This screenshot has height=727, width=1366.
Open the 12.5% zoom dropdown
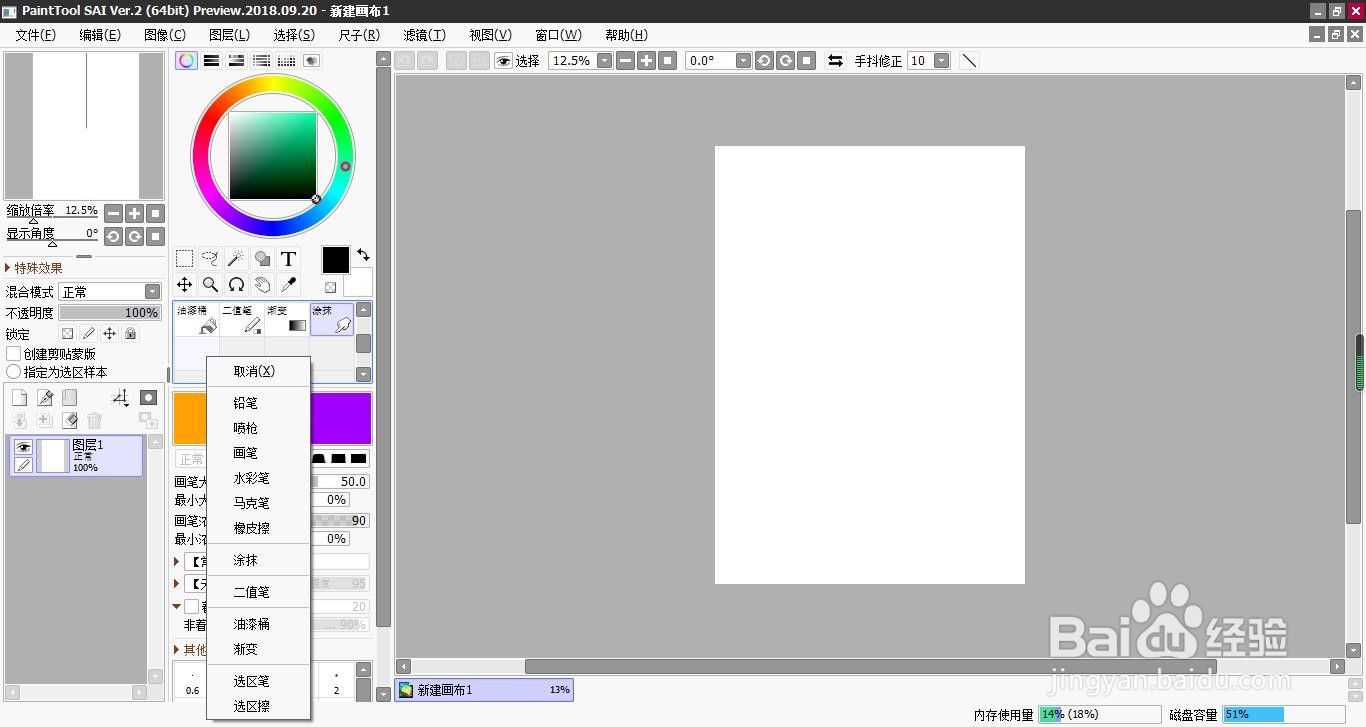tap(604, 61)
